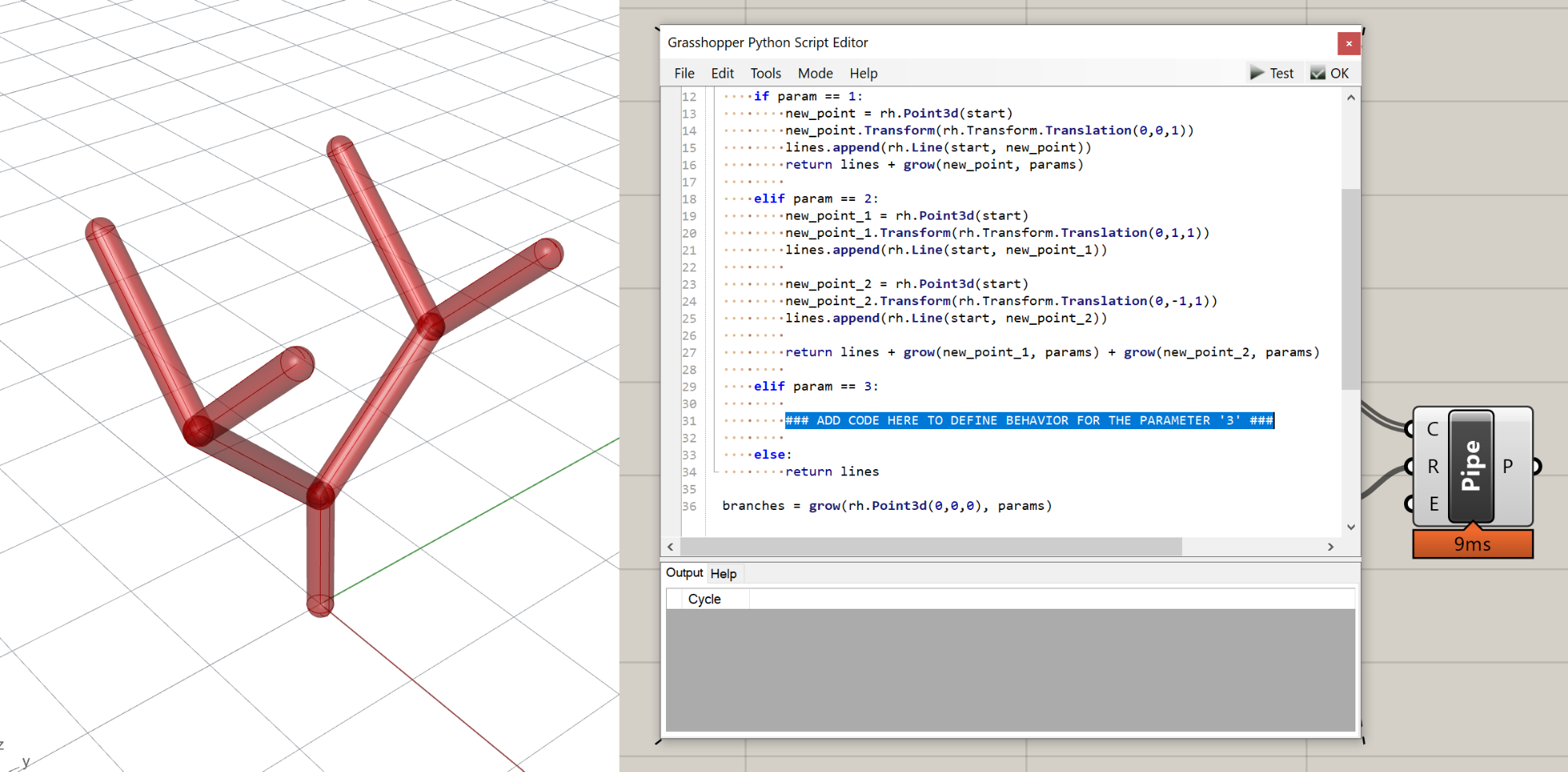Close the Python Script Editor window
Image resolution: width=1568 pixels, height=772 pixels.
(x=1348, y=43)
